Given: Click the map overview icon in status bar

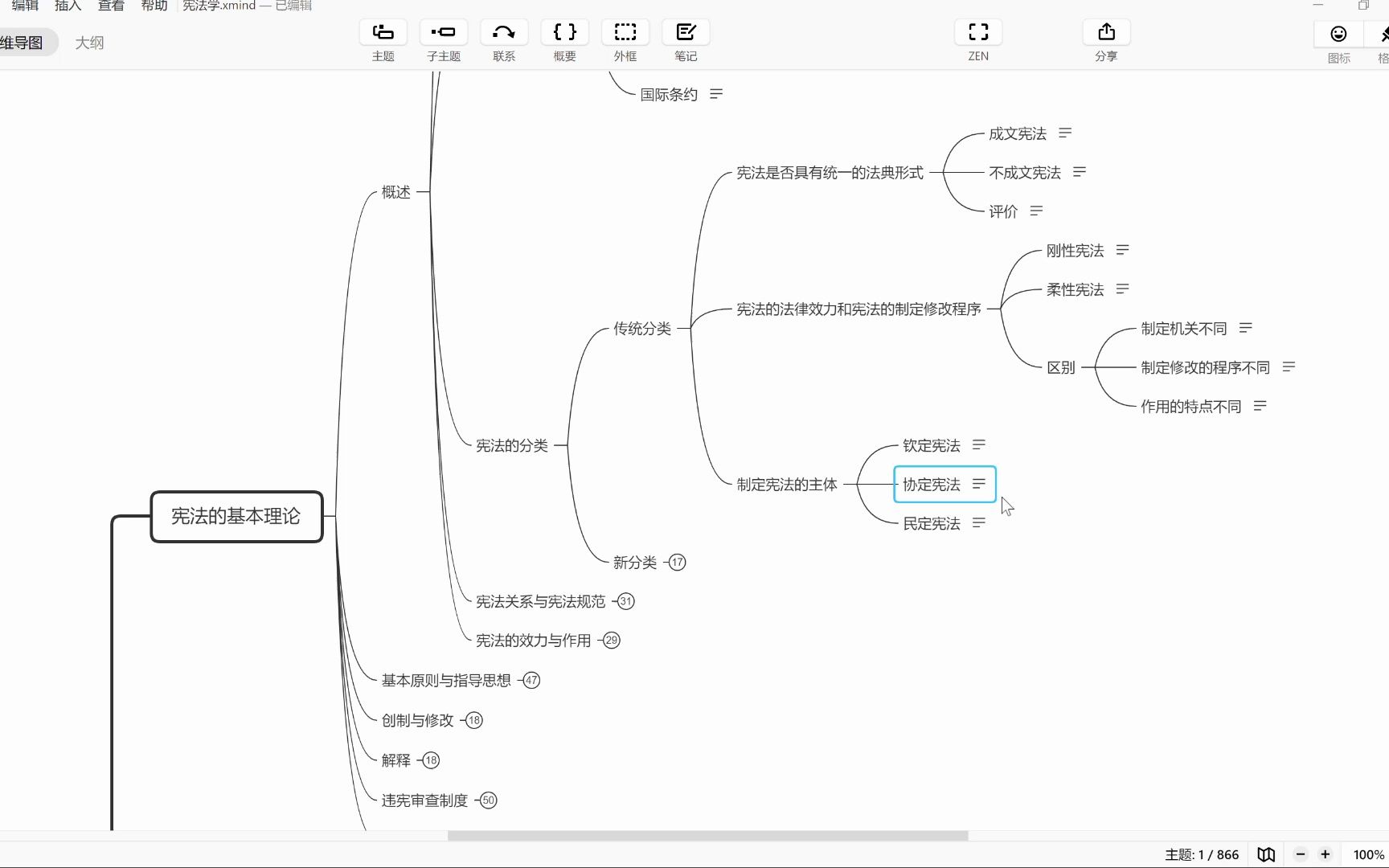Looking at the screenshot, I should [x=1266, y=854].
